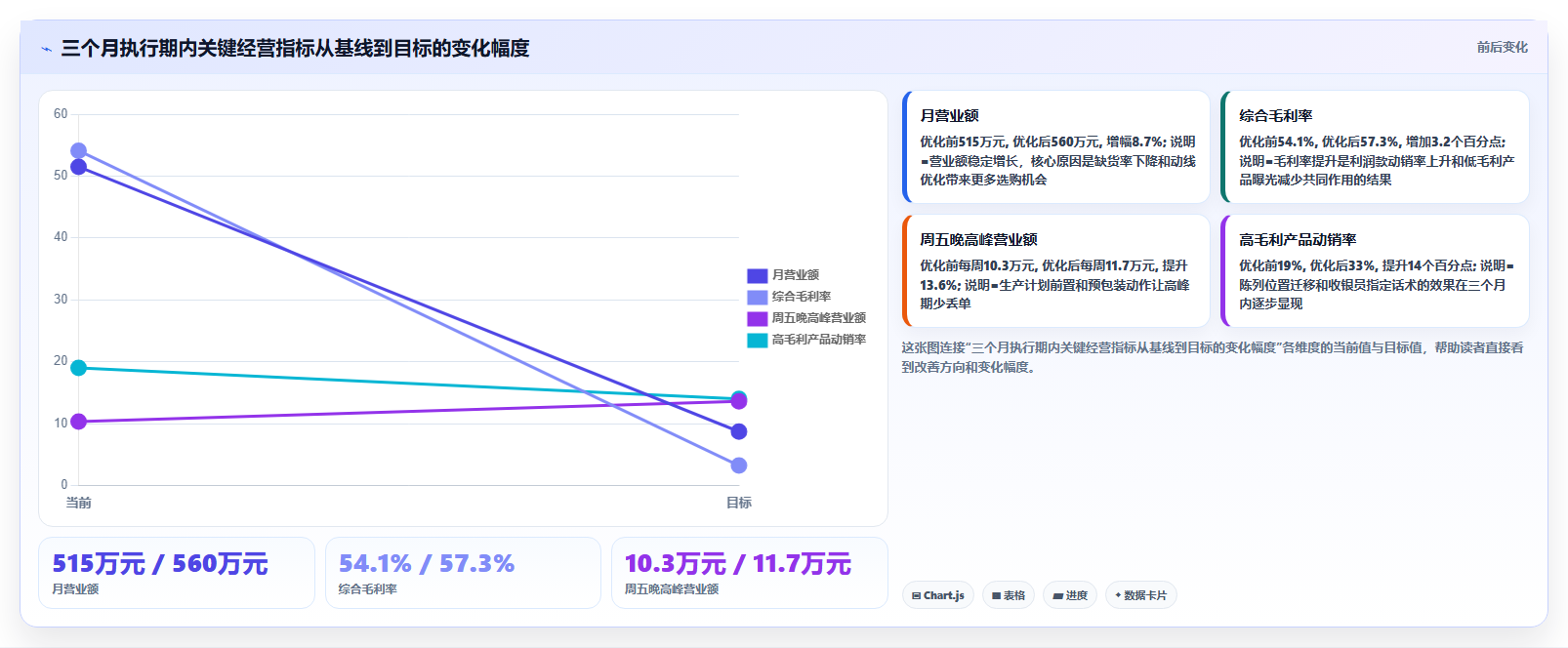This screenshot has width=1568, height=648.
Task: Click the dashboard title text
Action: pos(296,48)
